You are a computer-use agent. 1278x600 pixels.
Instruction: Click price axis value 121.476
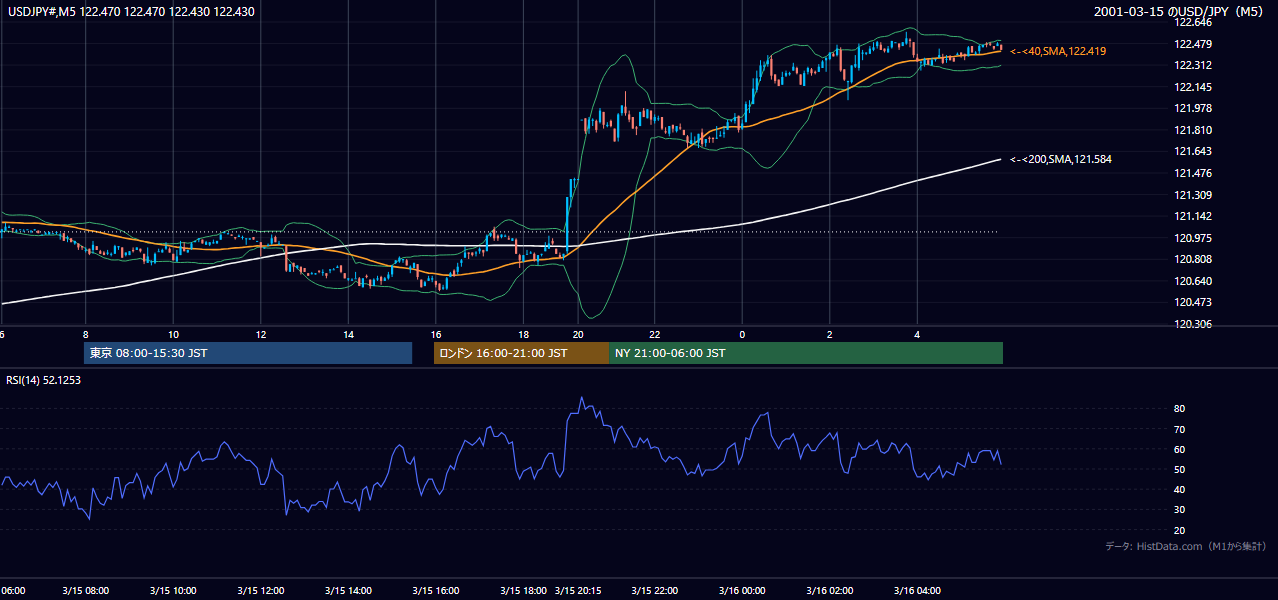1194,173
